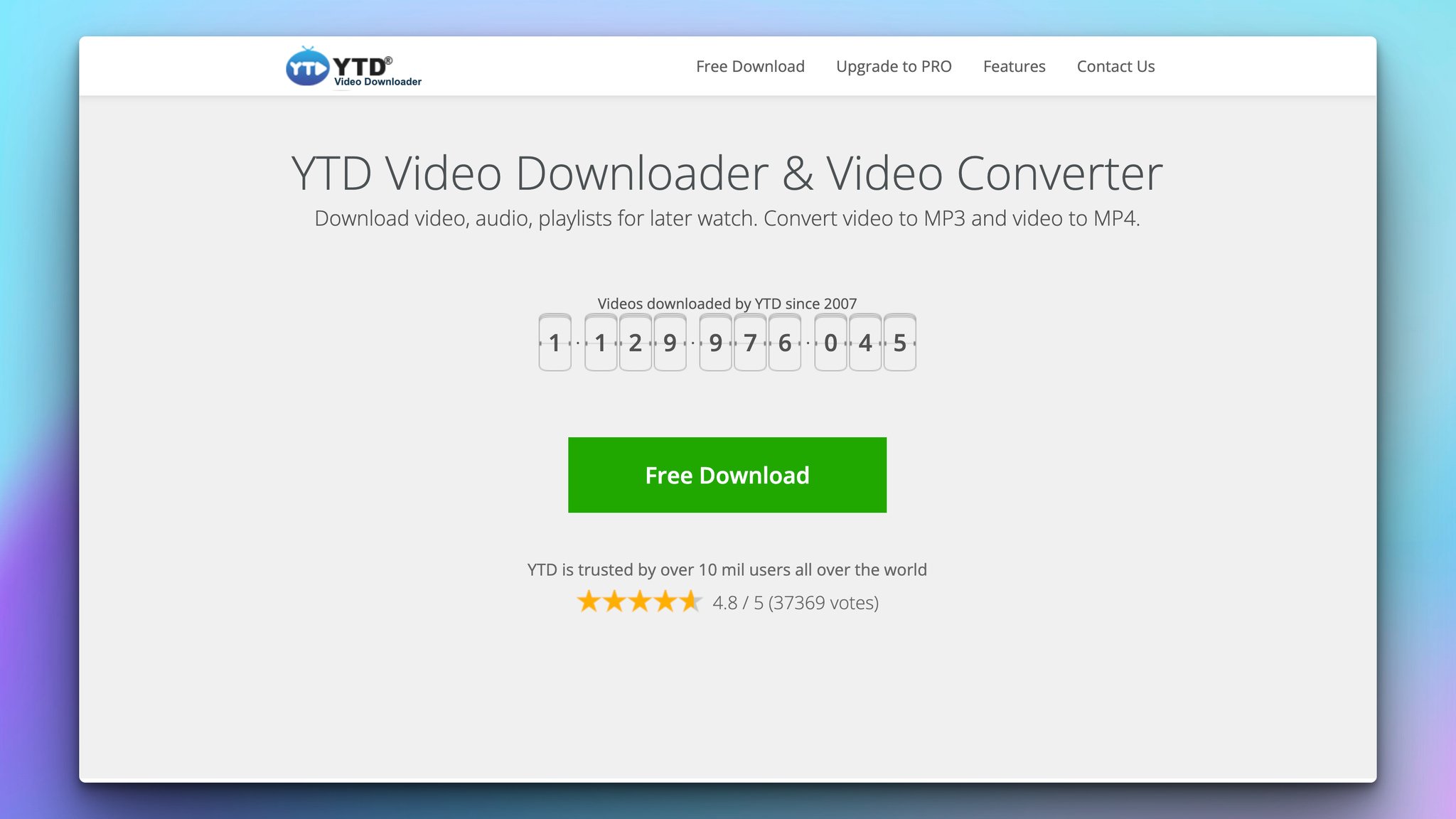
Task: Click the Free Download green button
Action: coord(727,475)
